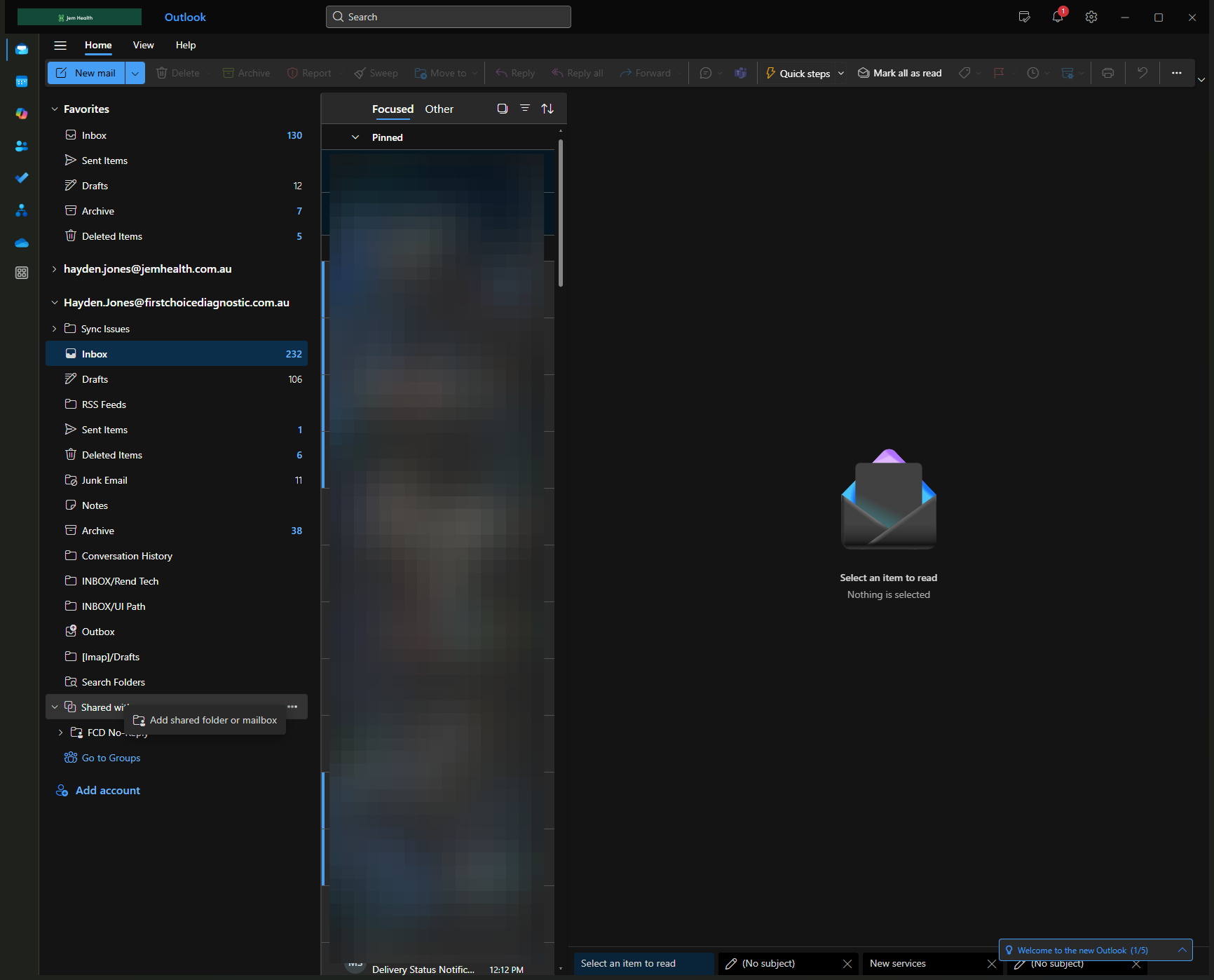Open Shared with me more options ellipsis
This screenshot has width=1214, height=980.
coord(292,707)
